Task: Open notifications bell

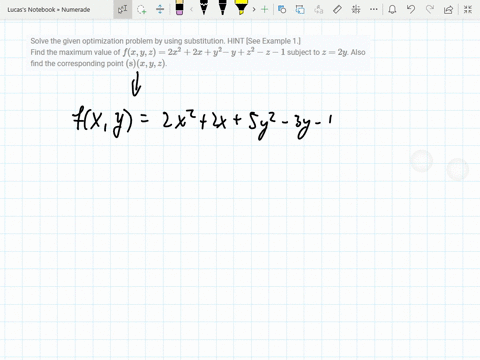Action: [x=392, y=9]
